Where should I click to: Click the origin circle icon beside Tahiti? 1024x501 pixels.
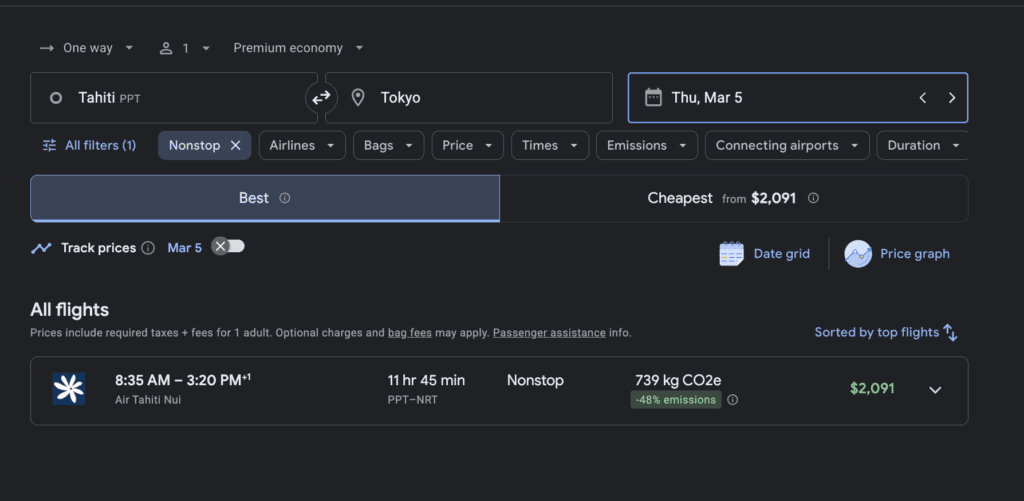(56, 98)
